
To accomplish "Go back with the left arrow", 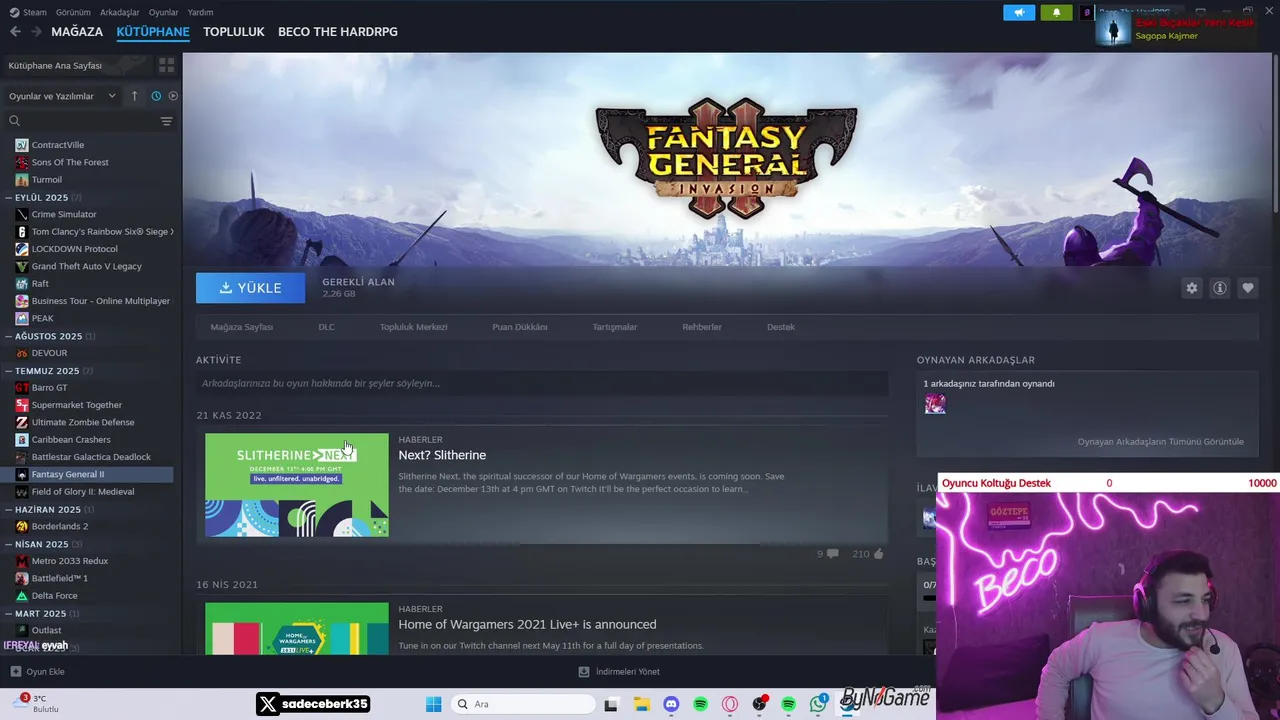I will pos(14,32).
